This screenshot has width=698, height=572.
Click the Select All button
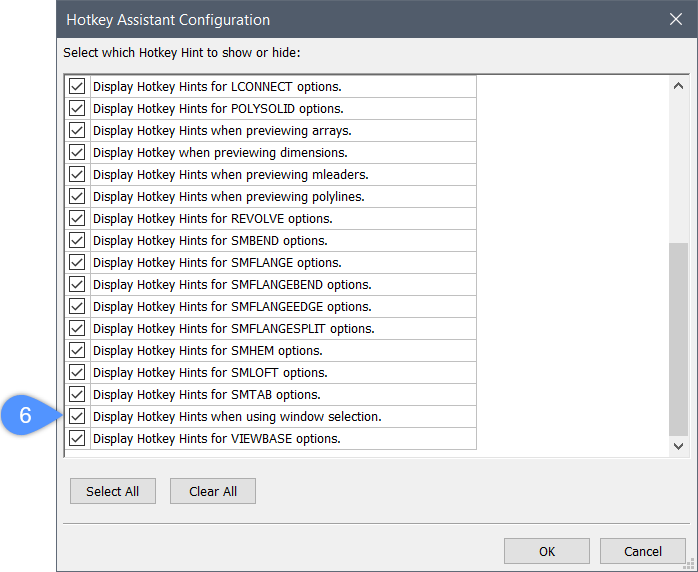coord(112,491)
